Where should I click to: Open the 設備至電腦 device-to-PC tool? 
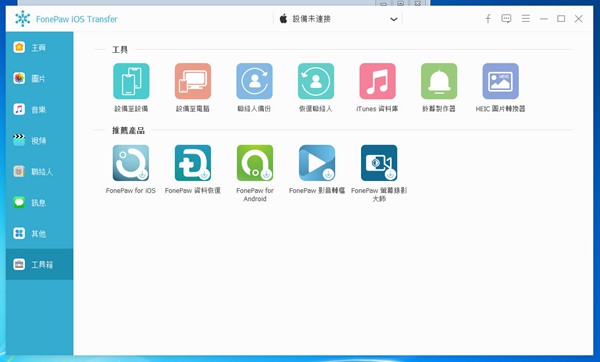(193, 81)
